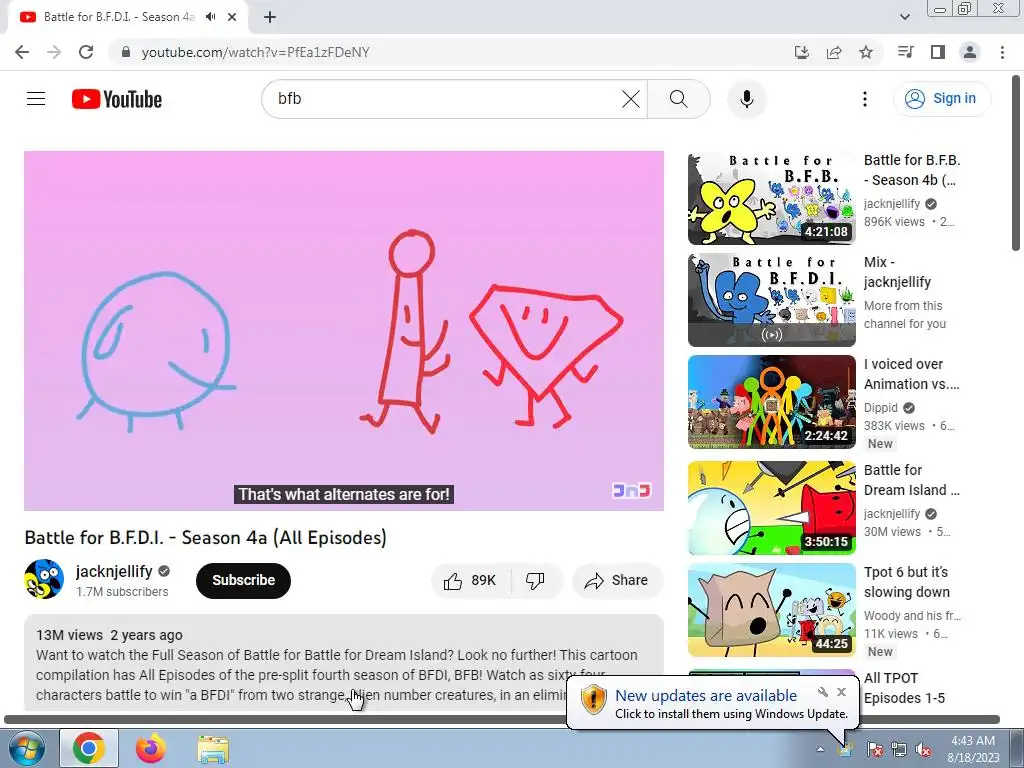Viewport: 1024px width, 768px height.
Task: Click New updates are available notification
Action: click(706, 696)
